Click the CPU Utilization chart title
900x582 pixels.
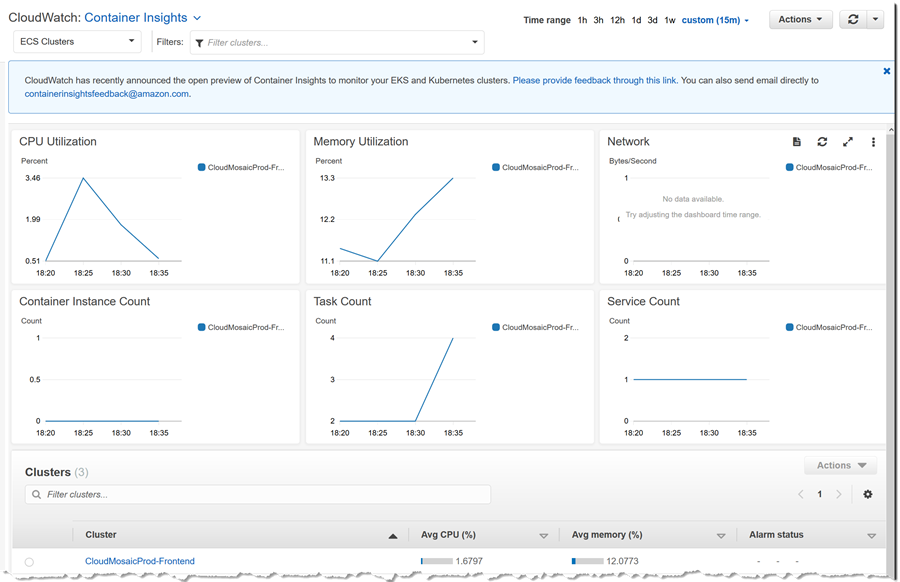(58, 141)
